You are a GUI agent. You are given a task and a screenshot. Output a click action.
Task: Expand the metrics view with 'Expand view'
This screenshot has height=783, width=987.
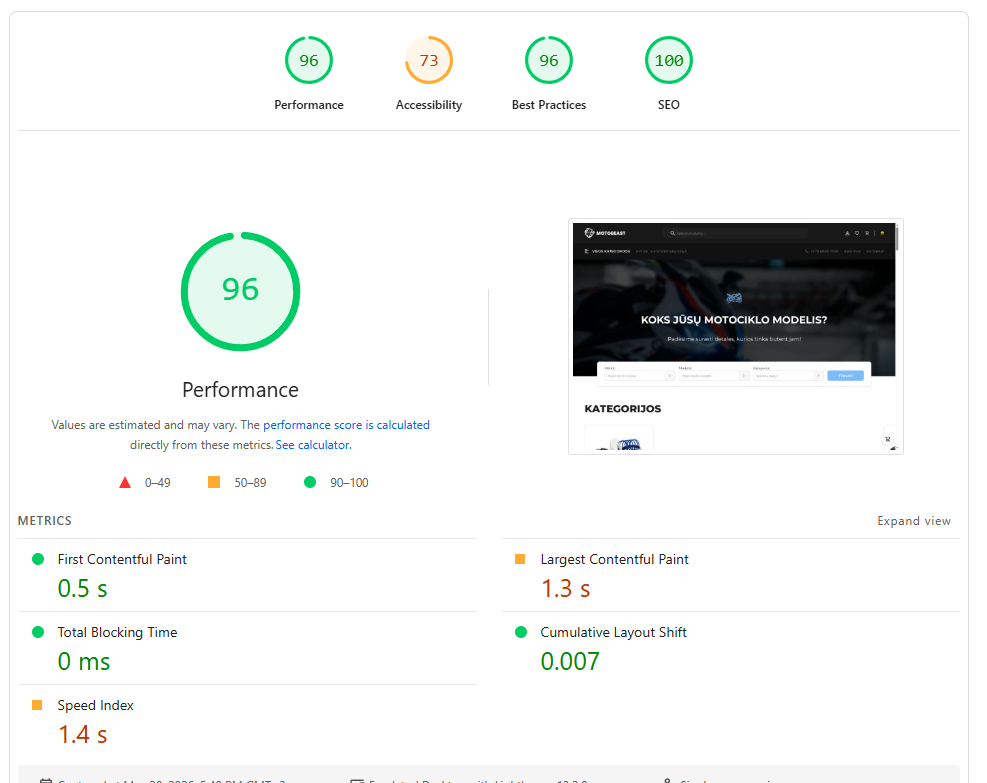(914, 521)
